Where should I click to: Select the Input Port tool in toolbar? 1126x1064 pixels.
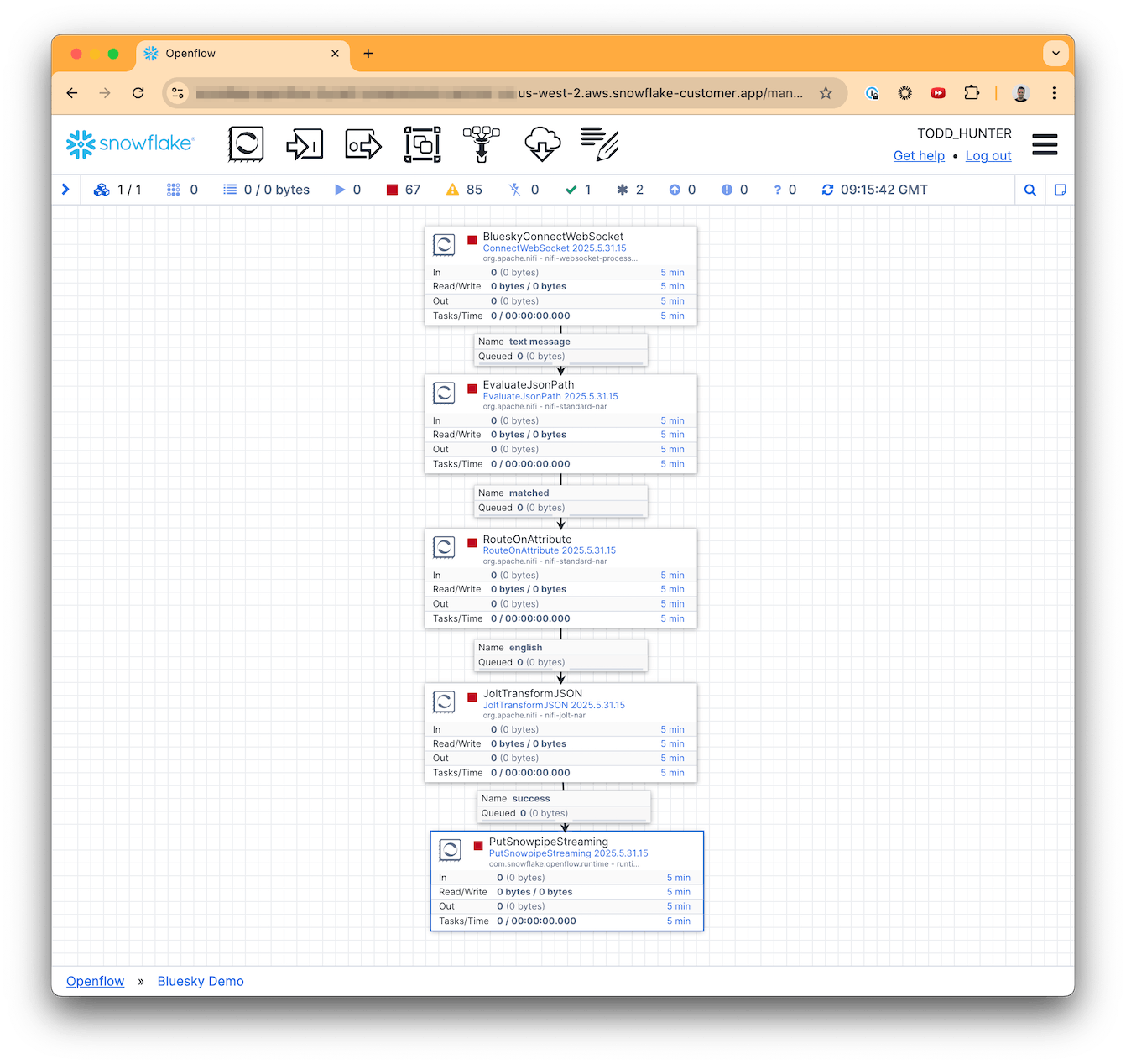pos(305,144)
